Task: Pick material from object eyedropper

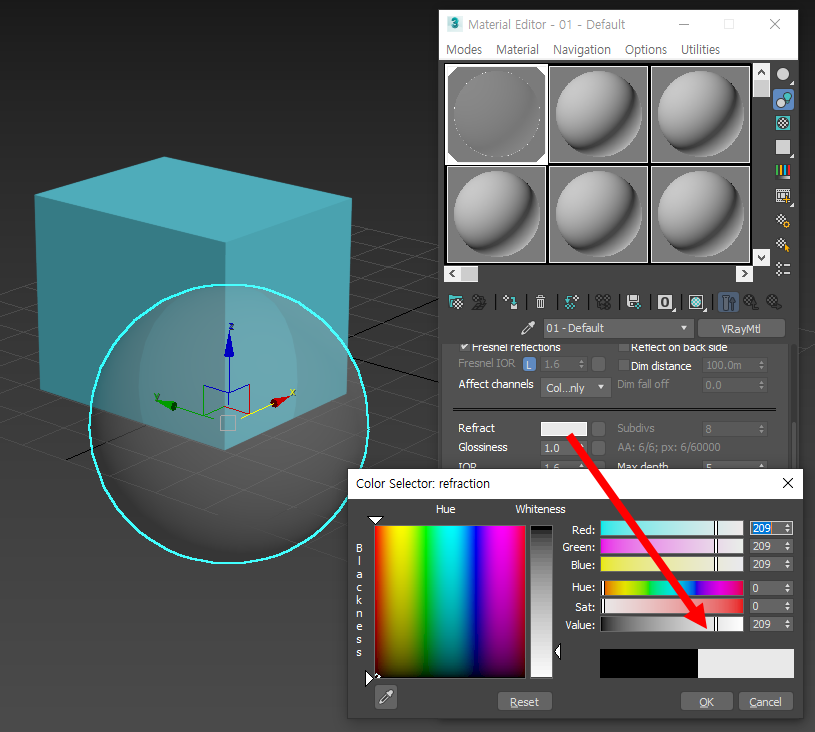Action: pos(528,328)
